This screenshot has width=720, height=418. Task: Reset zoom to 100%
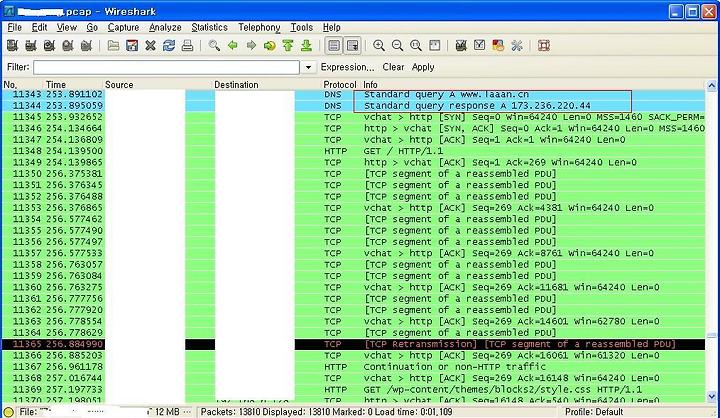pos(416,45)
